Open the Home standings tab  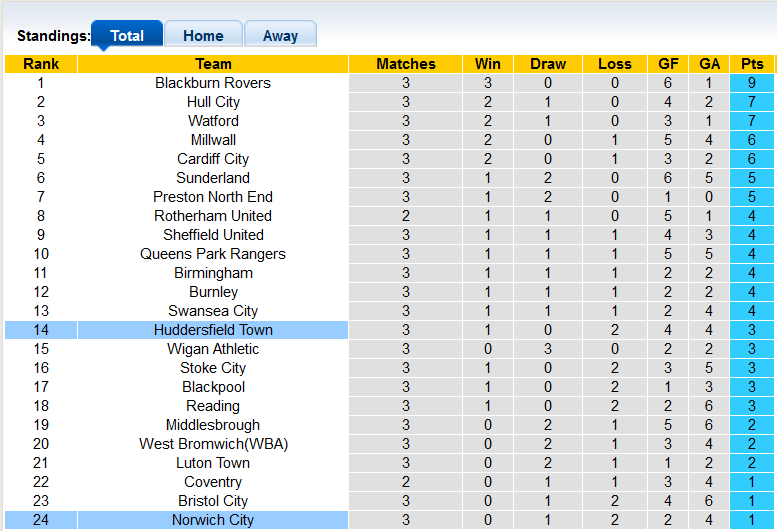coord(203,36)
